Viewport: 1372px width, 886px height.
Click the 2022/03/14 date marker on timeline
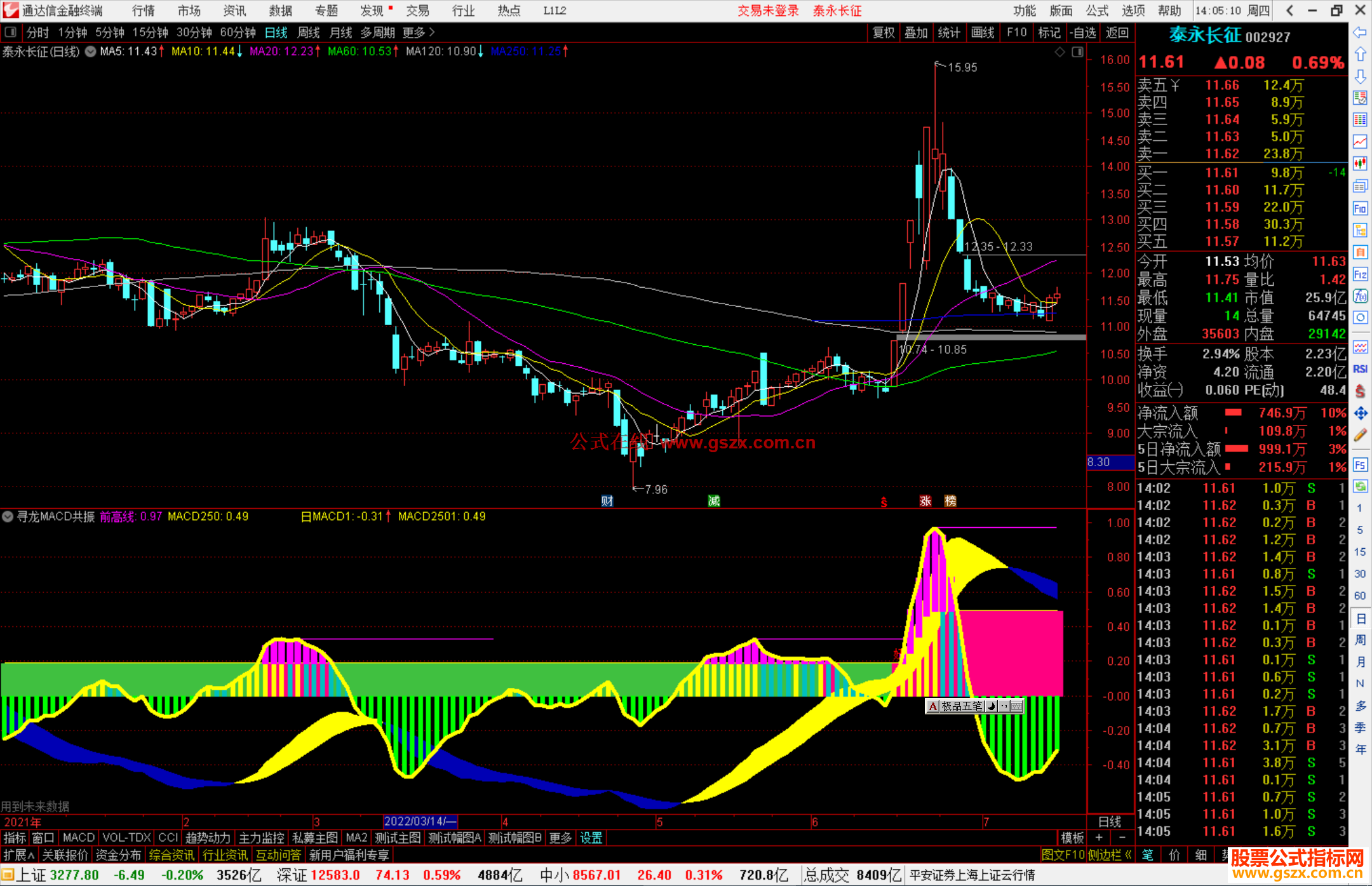420,821
